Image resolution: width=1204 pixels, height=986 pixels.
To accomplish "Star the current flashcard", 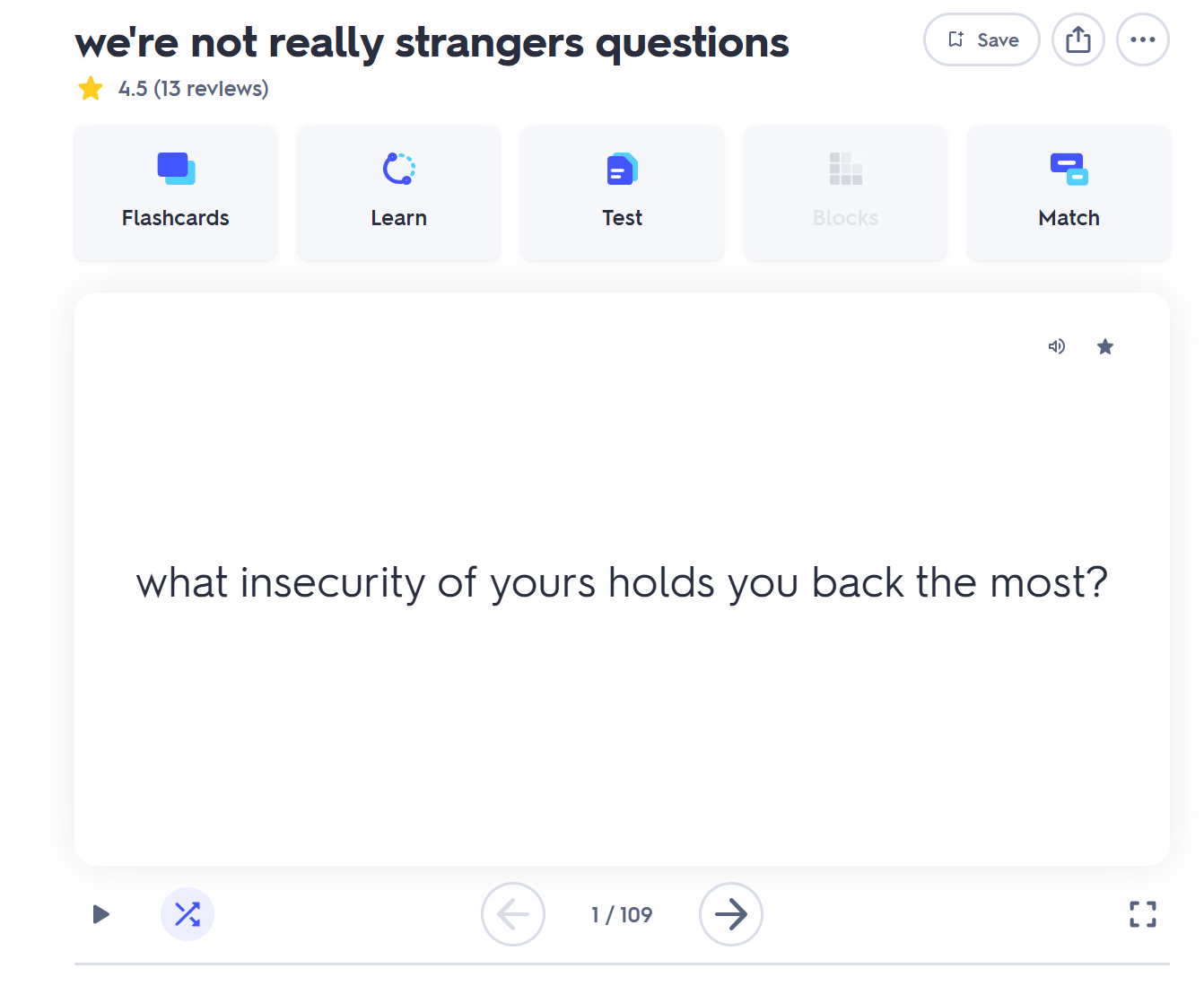I will tap(1105, 346).
